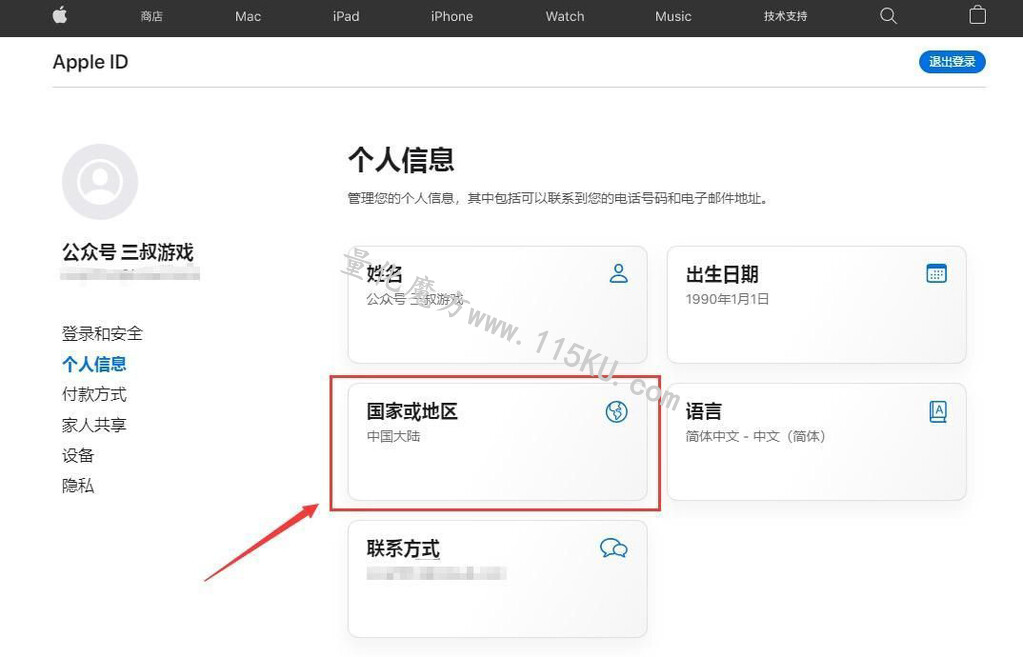The image size is (1023, 657).
Task: Click the person icon on 姓名 card
Action: pyautogui.click(x=618, y=273)
